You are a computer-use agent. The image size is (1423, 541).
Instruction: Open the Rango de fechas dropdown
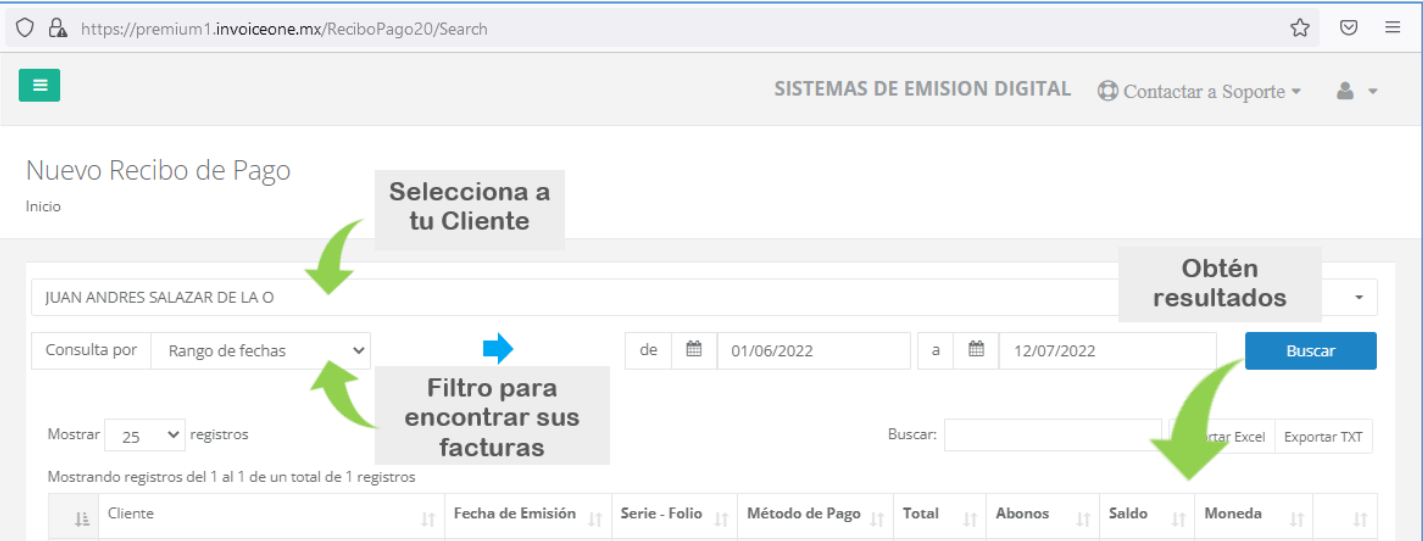click(260, 351)
